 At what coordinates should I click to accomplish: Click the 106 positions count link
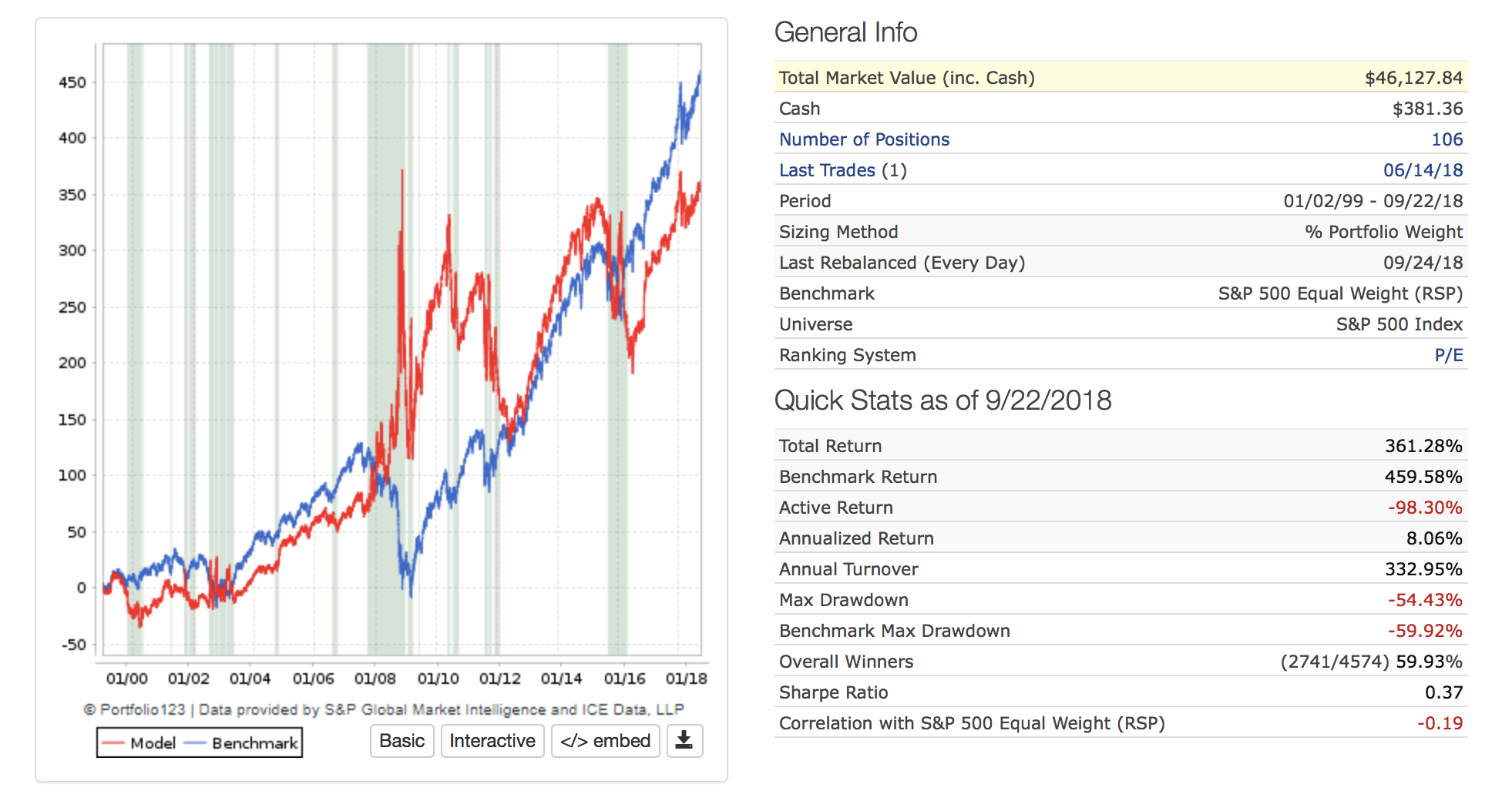tap(1446, 139)
